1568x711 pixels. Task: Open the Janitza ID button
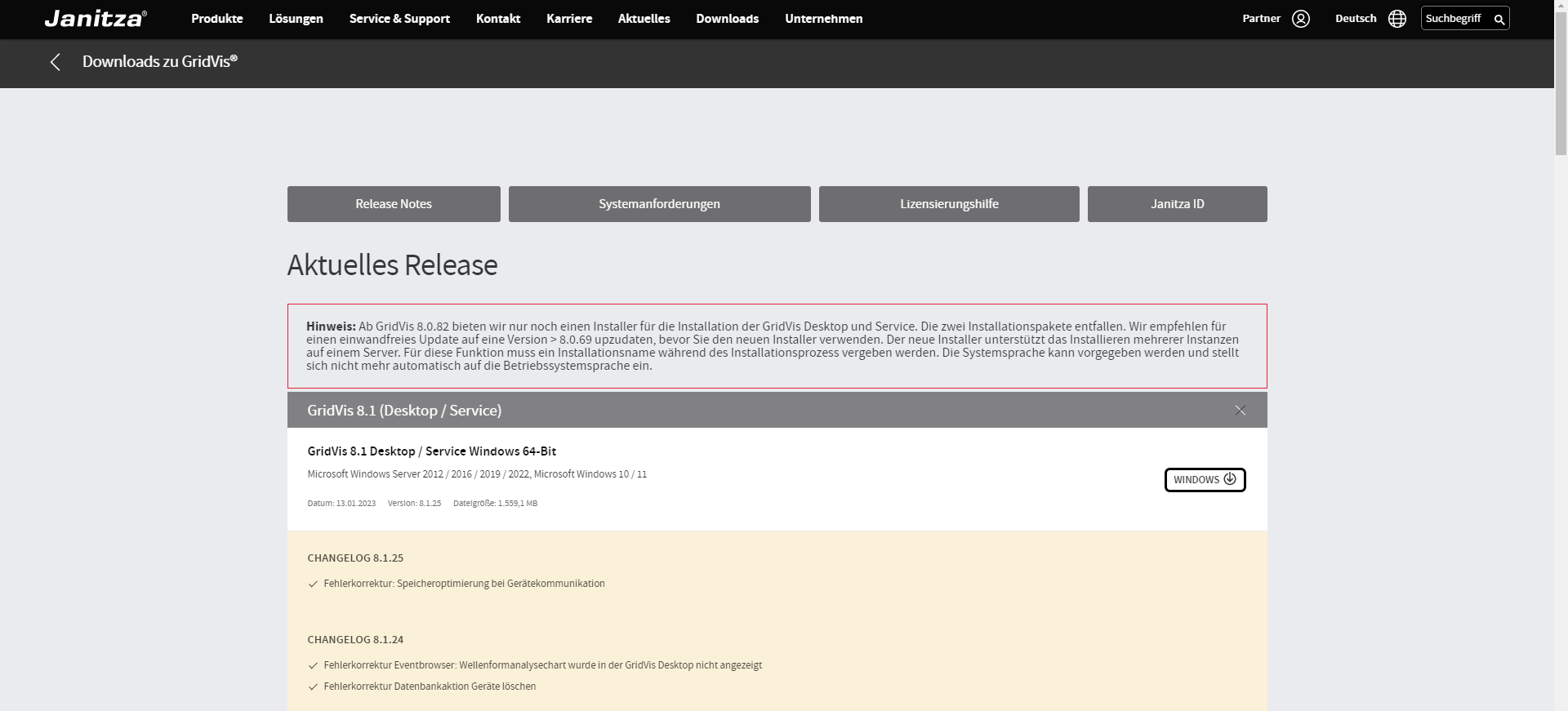point(1177,204)
